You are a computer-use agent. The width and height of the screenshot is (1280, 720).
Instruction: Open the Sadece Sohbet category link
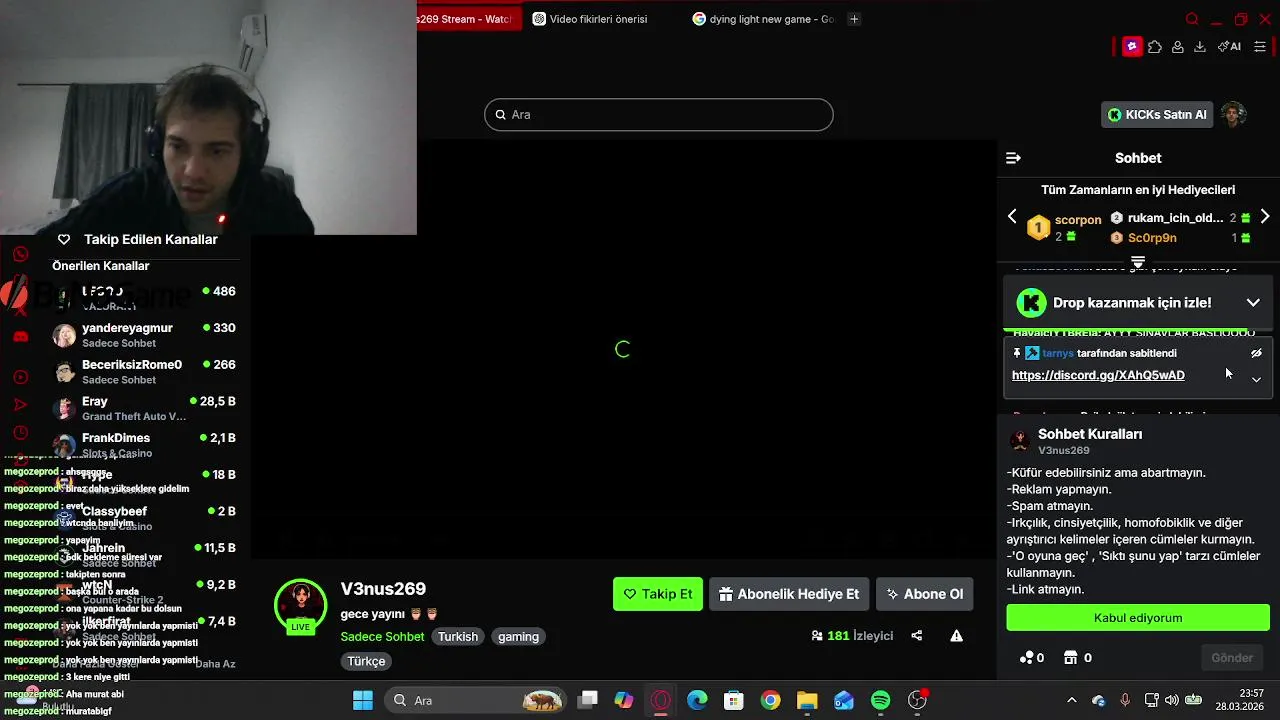coord(382,636)
